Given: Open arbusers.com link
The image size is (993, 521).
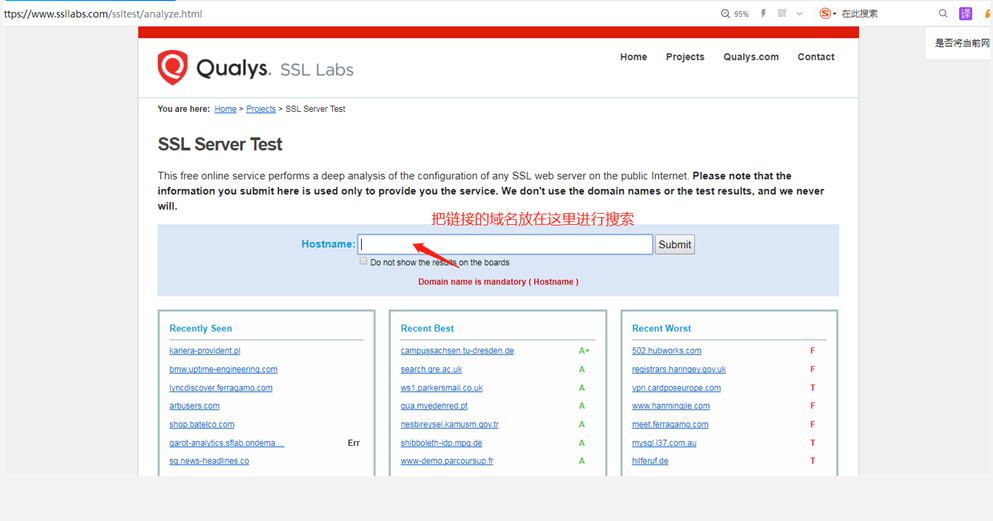Looking at the screenshot, I should tap(194, 406).
